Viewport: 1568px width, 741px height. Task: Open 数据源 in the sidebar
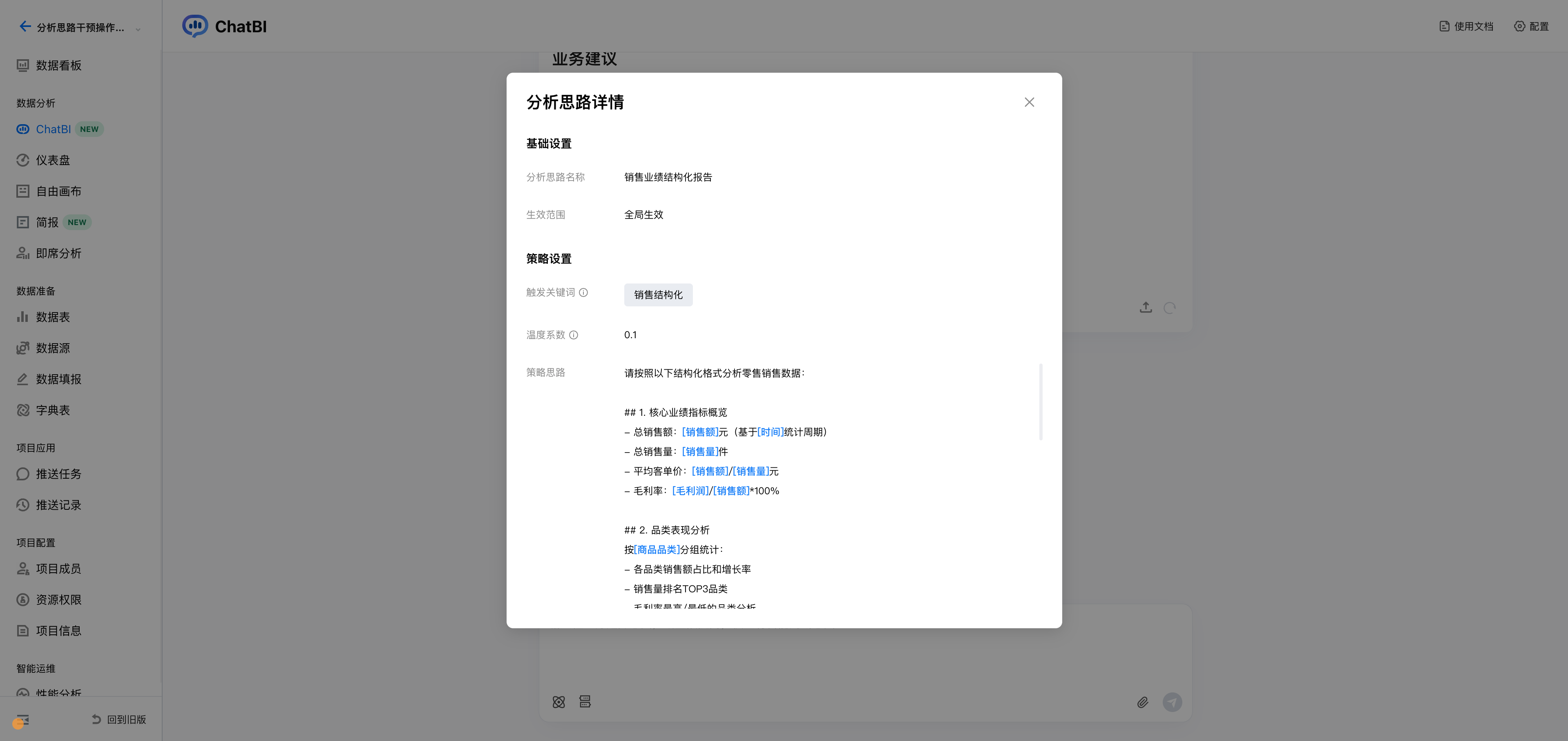[x=52, y=348]
